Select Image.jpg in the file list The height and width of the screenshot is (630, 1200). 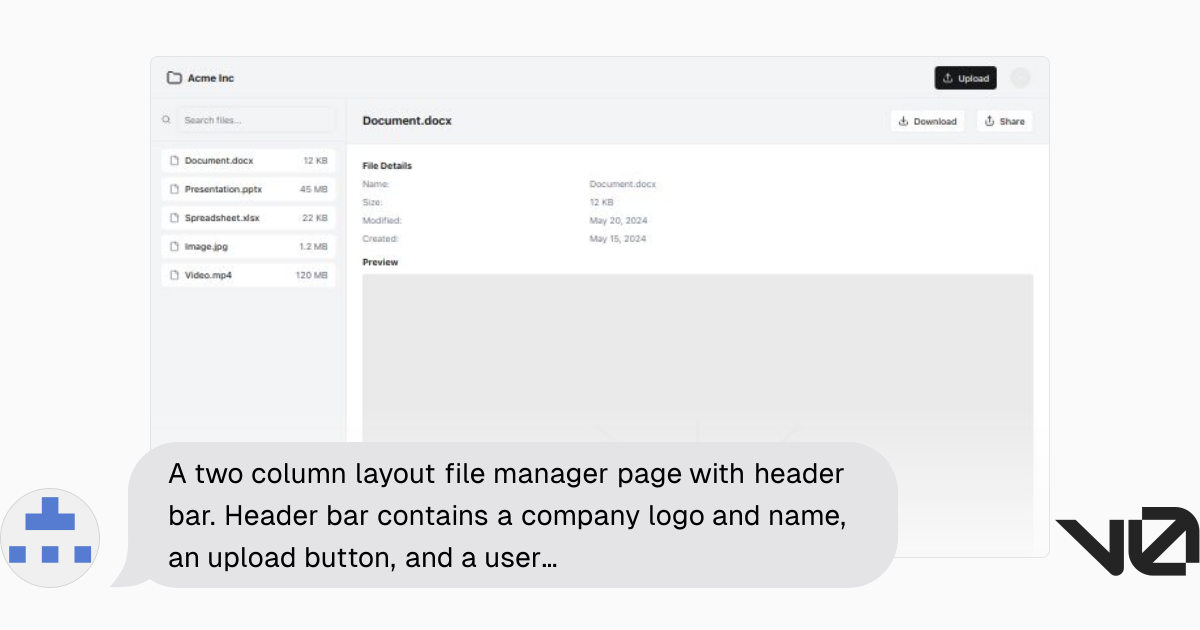[248, 246]
